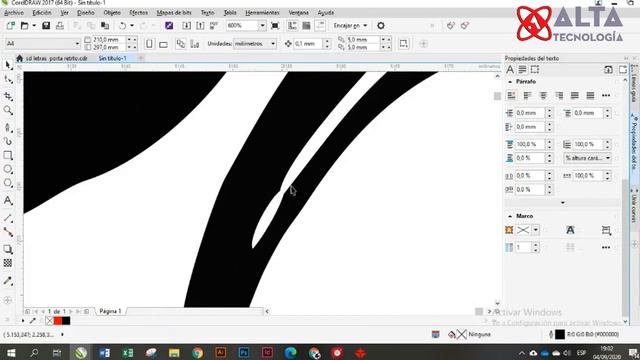Screen dimensions: 640x360
Task: Select the Color Eyedropper tool
Action: pos(8,280)
